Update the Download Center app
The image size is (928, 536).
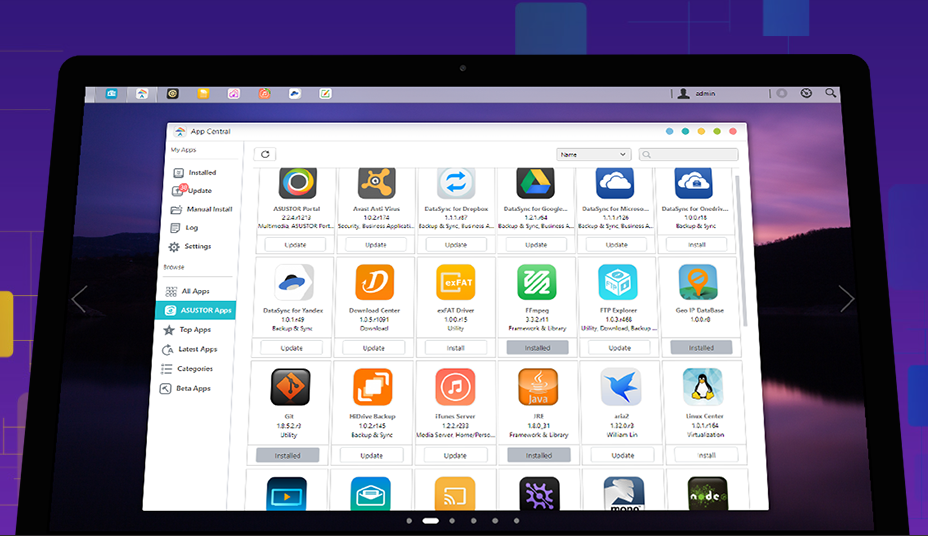click(x=373, y=348)
